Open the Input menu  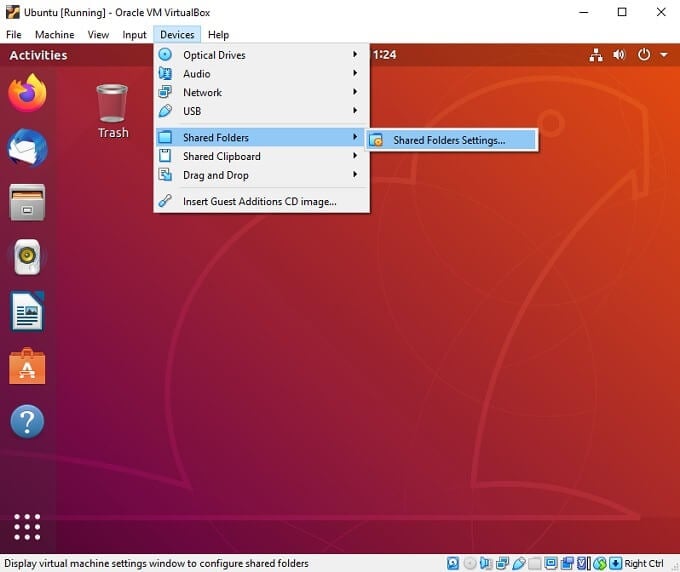pyautogui.click(x=134, y=35)
